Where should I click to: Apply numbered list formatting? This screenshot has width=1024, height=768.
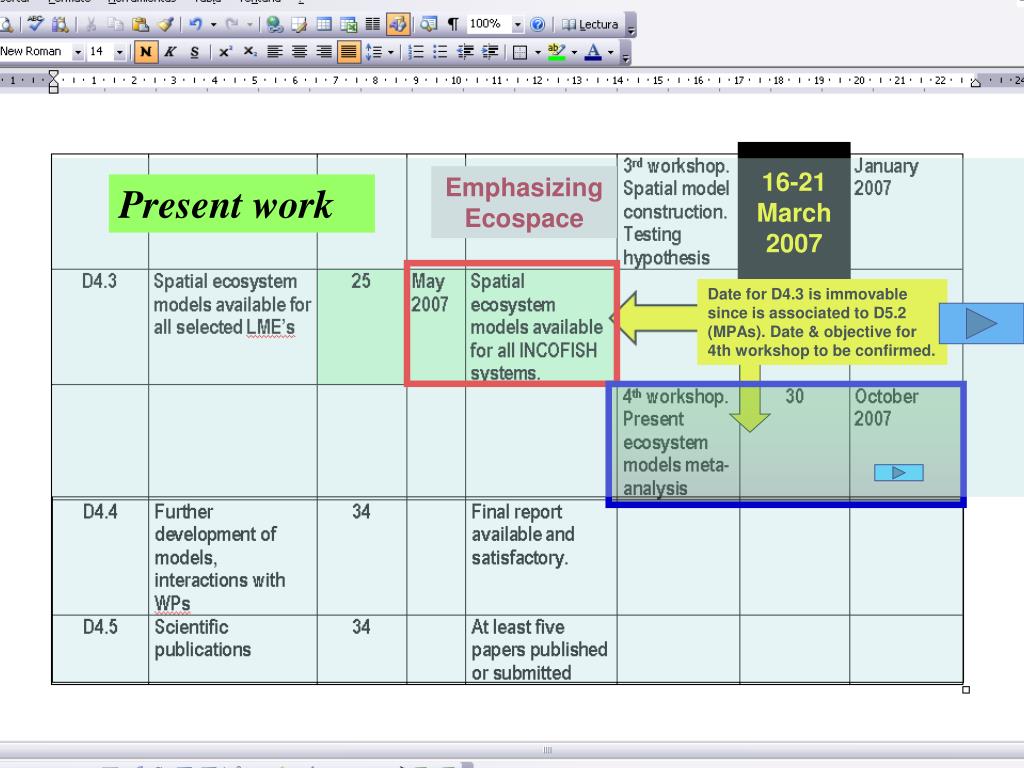click(415, 52)
